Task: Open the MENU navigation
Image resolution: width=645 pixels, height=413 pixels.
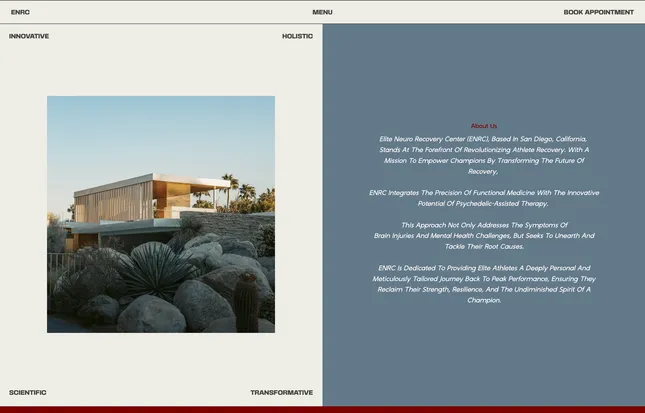Action: point(322,12)
